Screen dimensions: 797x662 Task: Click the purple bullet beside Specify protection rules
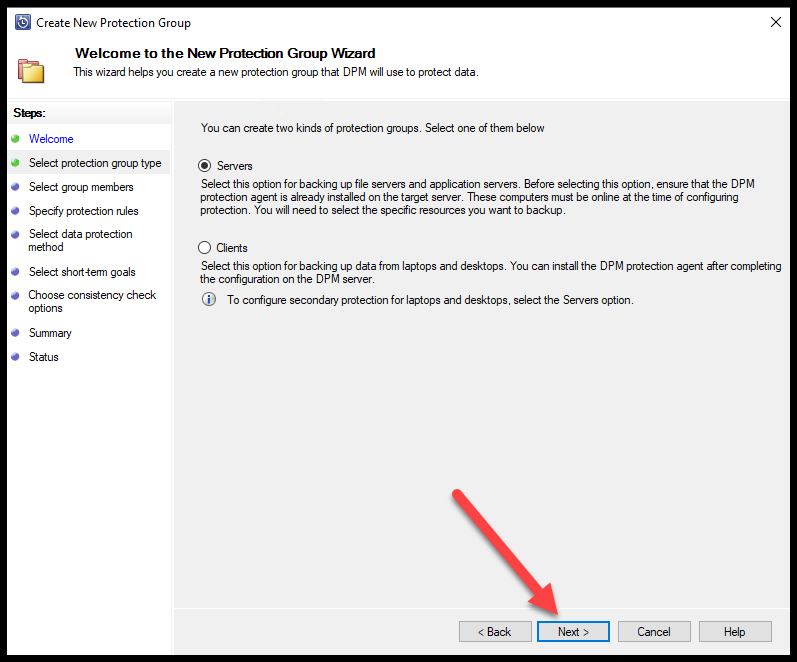tap(15, 210)
